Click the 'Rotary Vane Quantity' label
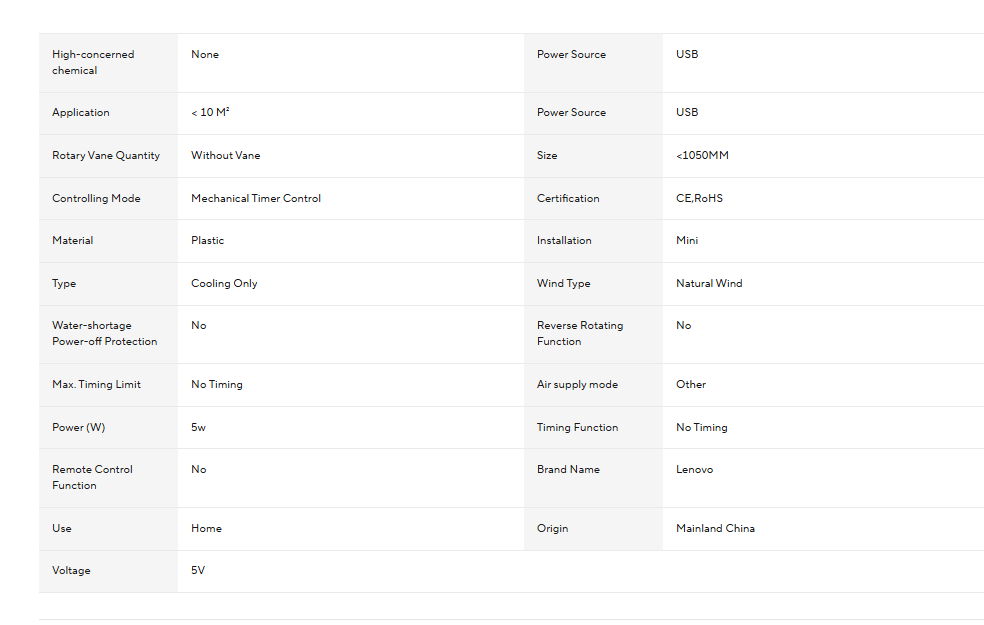 (105, 156)
